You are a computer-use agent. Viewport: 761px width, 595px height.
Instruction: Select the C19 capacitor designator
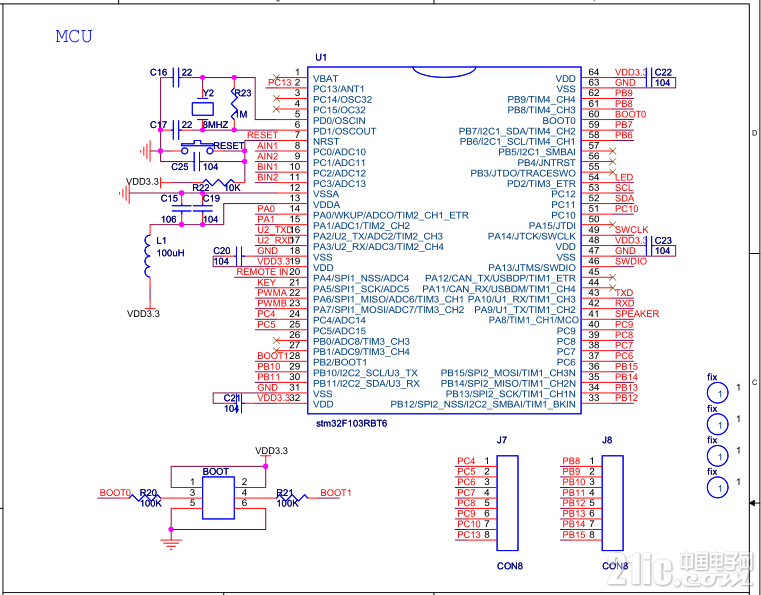[211, 198]
